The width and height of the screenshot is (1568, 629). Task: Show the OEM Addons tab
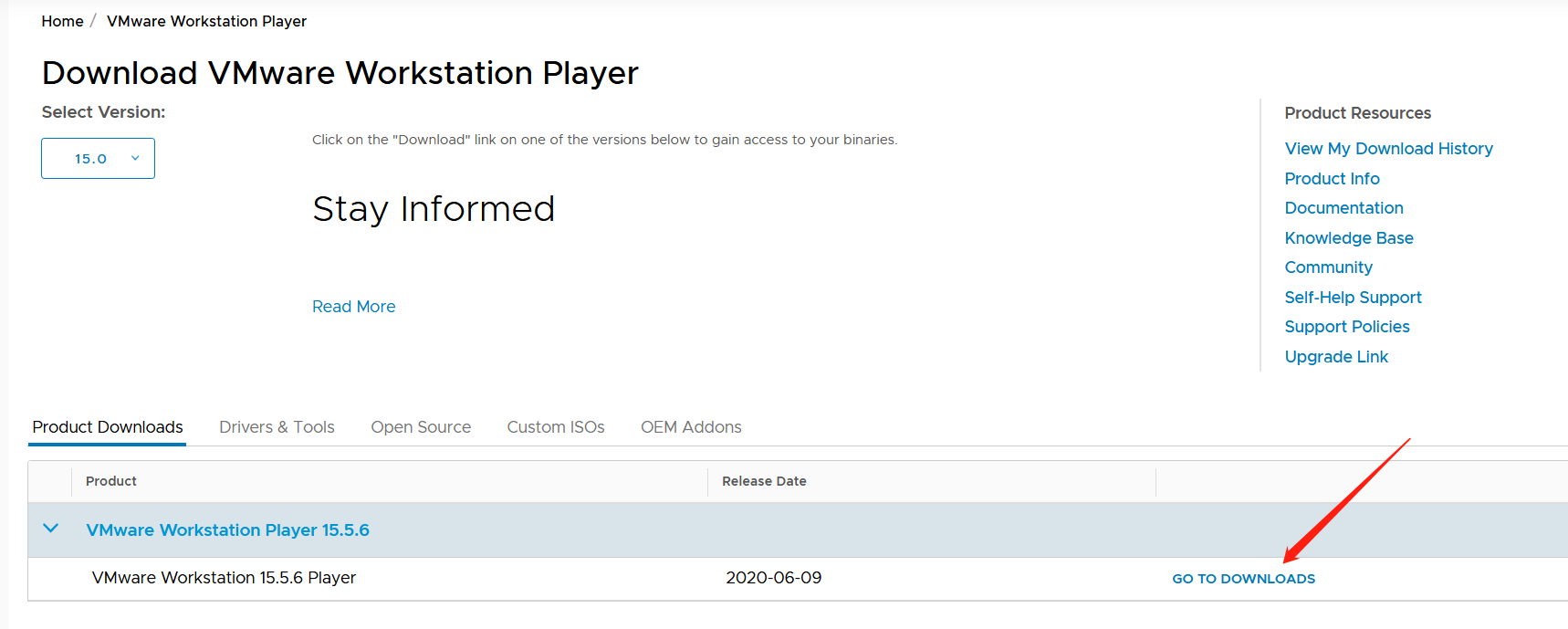(691, 427)
